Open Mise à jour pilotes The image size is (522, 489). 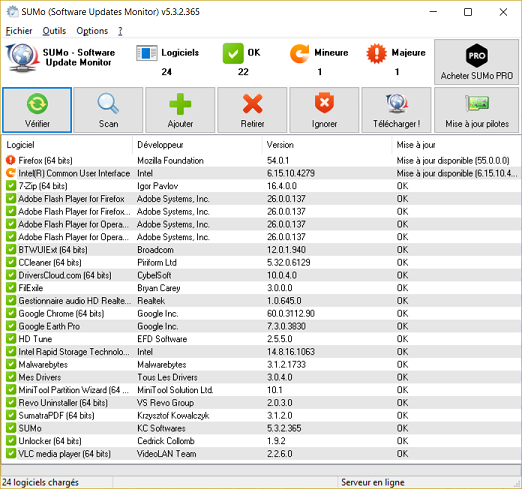(x=477, y=110)
